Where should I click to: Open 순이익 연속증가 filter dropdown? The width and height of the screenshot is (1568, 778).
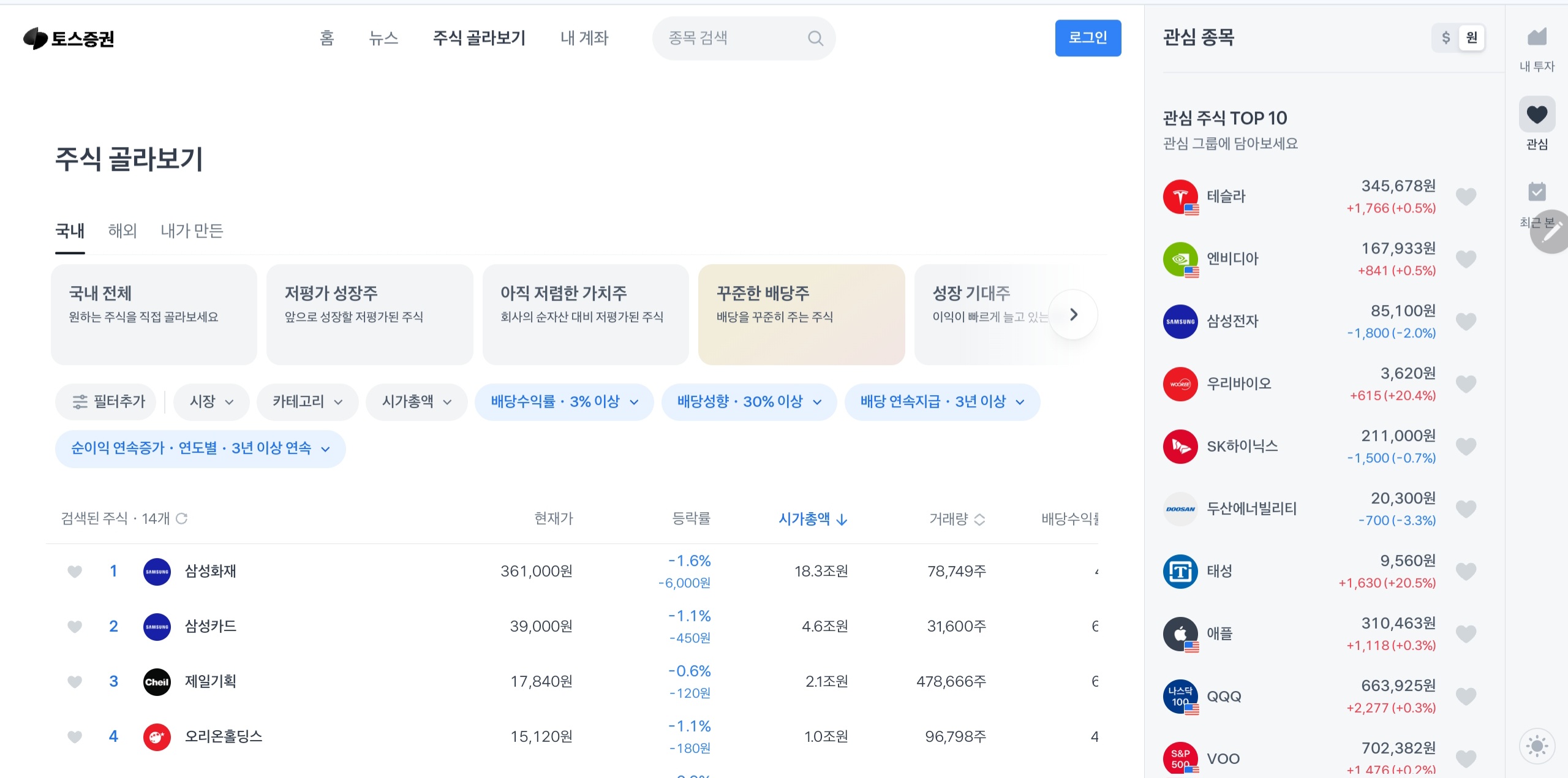pos(200,448)
